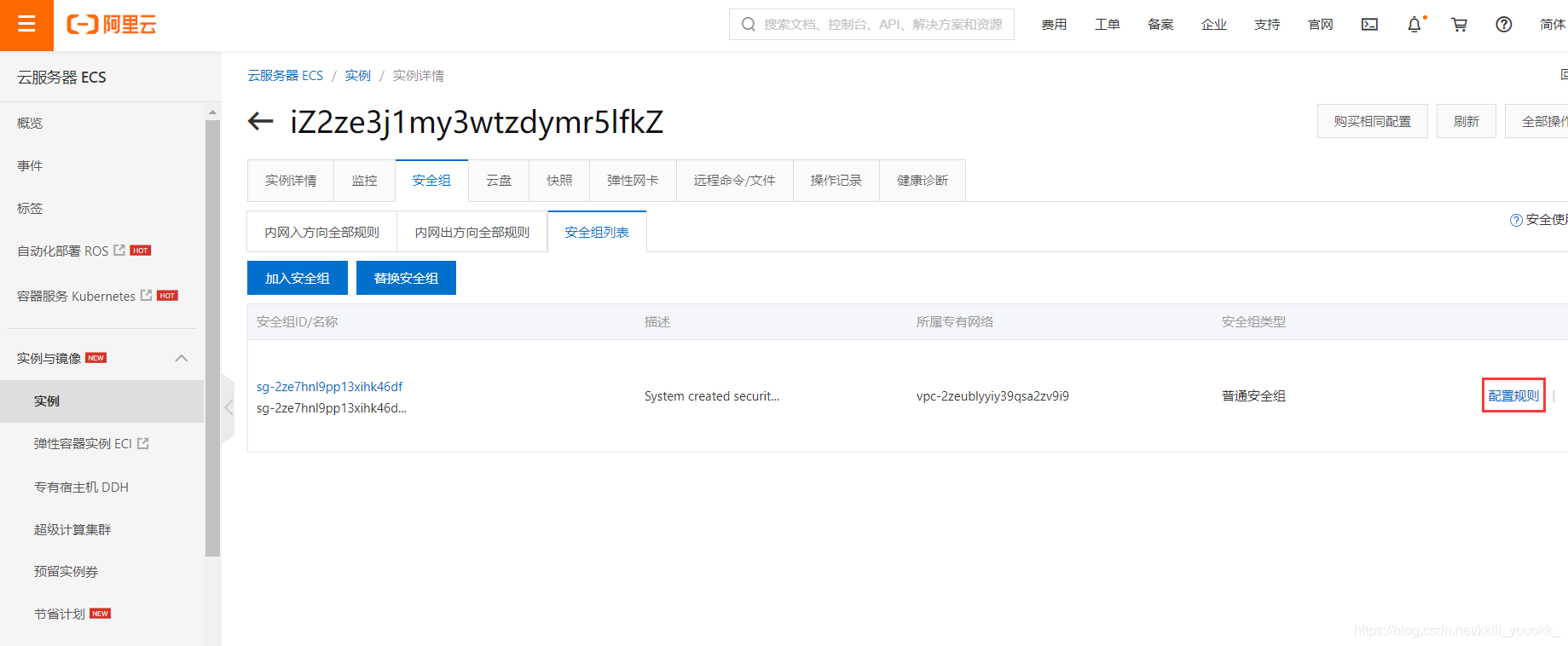Click the Alibaba Cloud logo
This screenshot has width=1568, height=646.
coord(112,25)
